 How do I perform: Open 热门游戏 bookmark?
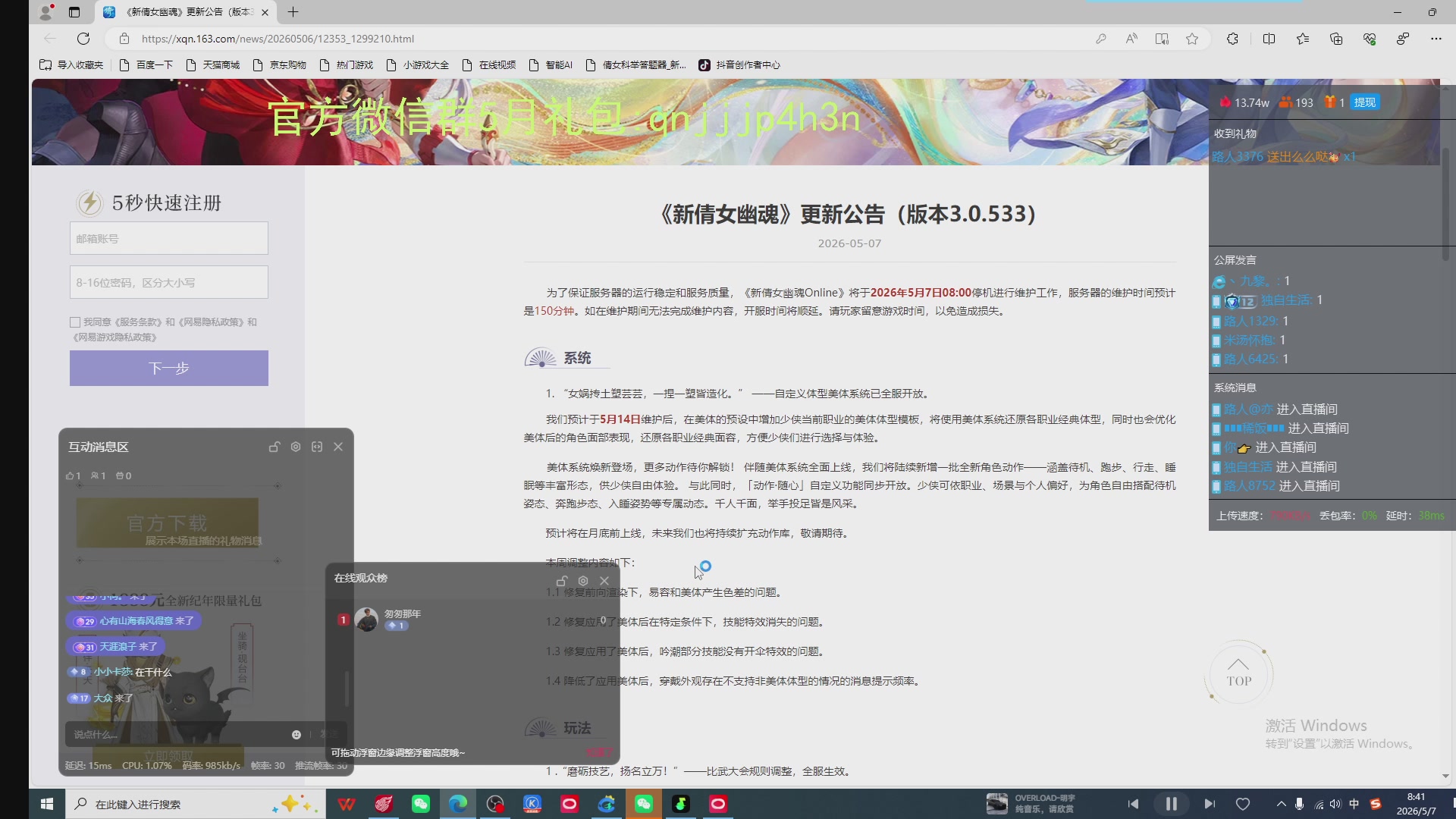(x=347, y=64)
